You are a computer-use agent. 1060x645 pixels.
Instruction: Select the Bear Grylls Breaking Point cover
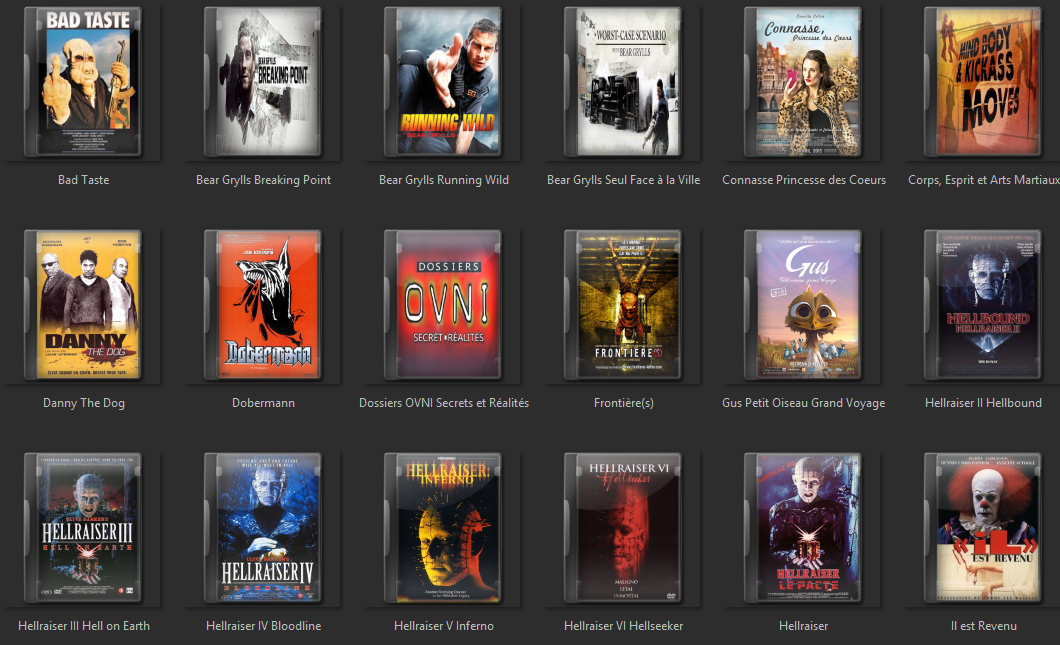click(x=263, y=82)
